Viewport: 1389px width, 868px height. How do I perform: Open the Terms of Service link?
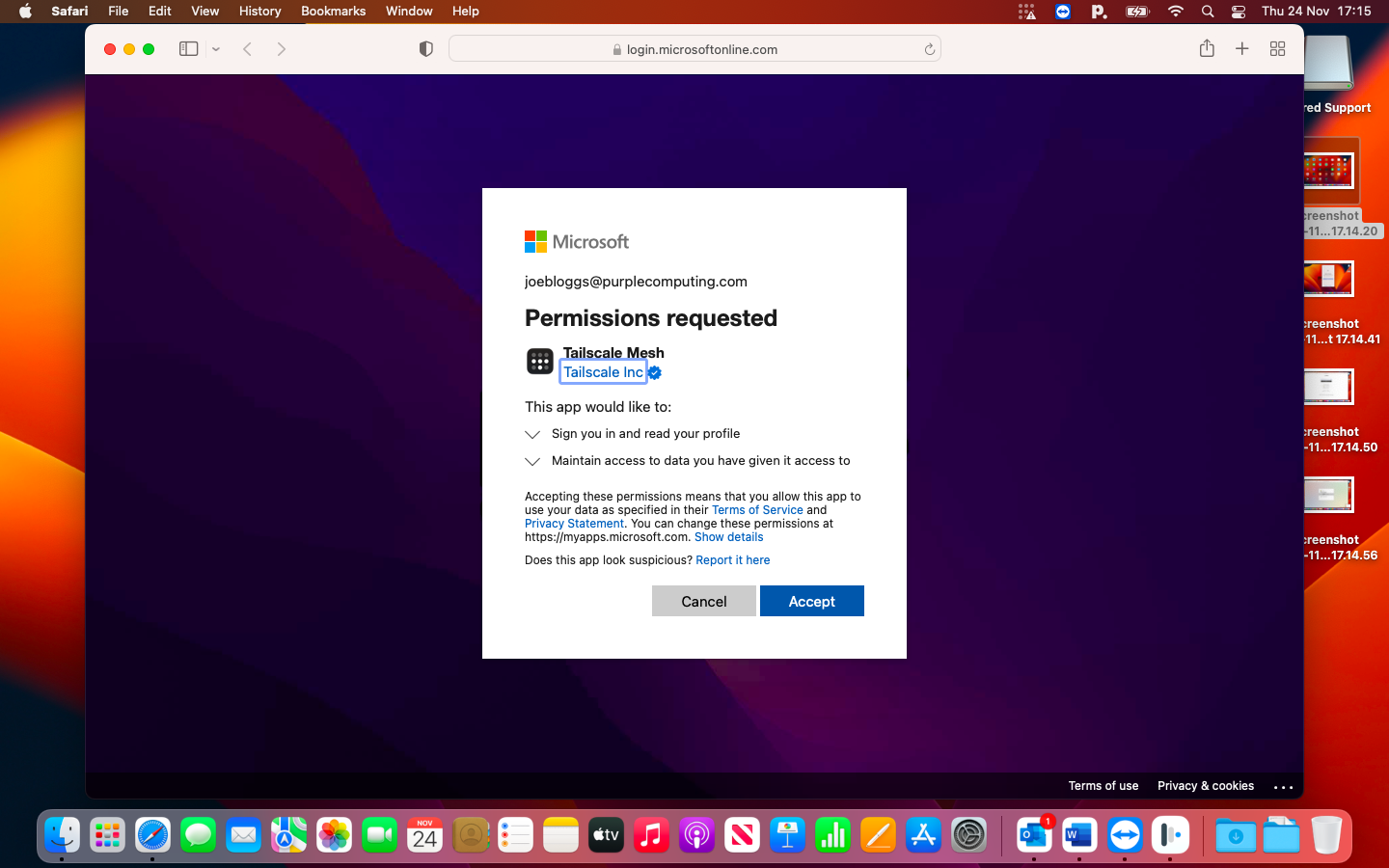[x=756, y=510]
